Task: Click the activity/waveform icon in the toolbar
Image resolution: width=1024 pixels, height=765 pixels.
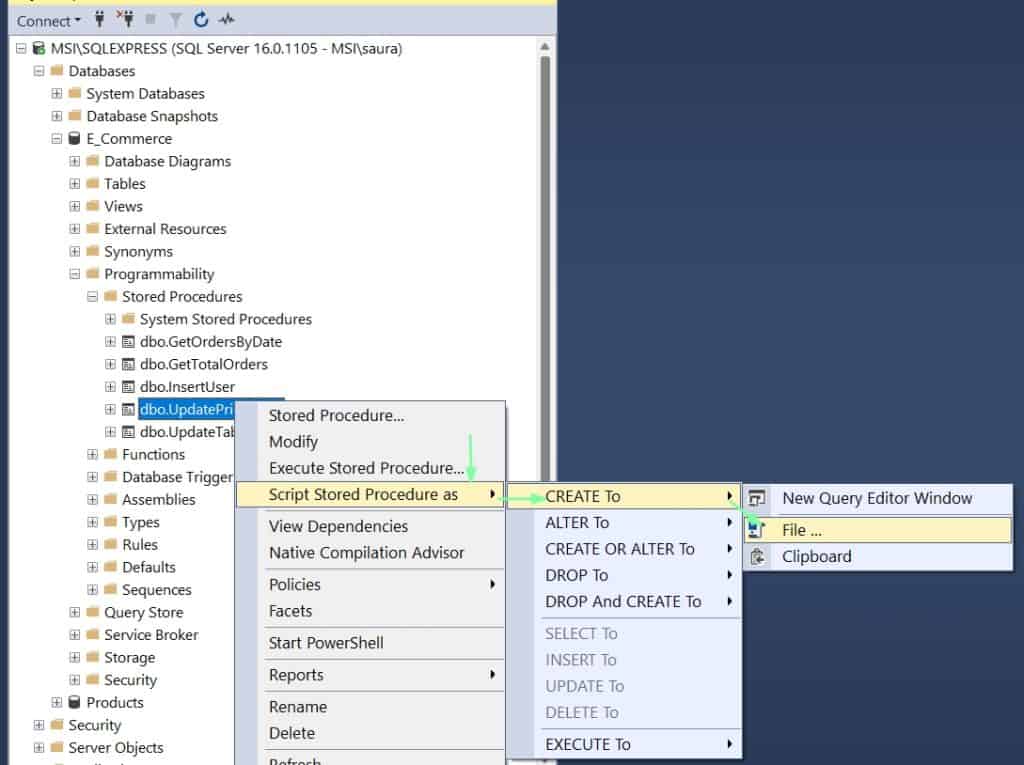Action: click(226, 20)
